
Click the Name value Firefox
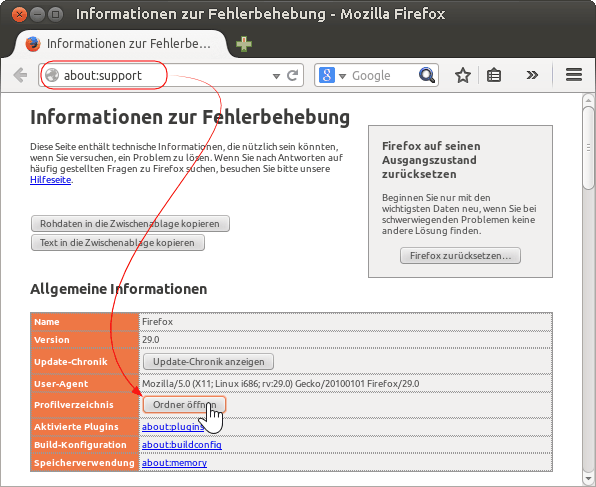coord(157,322)
